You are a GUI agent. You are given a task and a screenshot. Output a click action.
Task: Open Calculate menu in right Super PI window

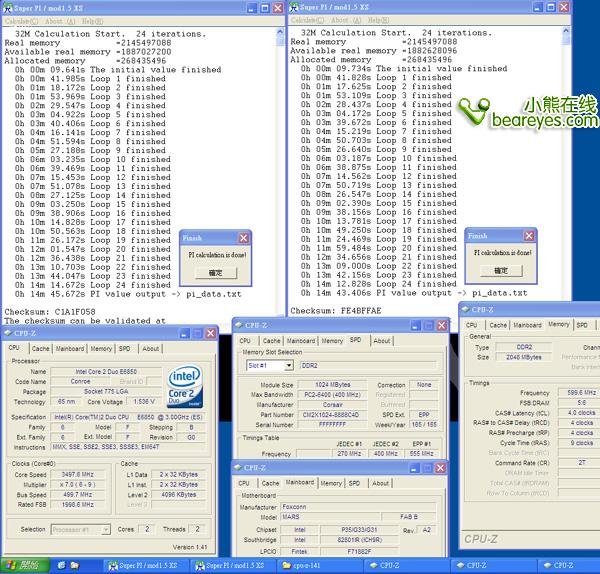(x=307, y=20)
